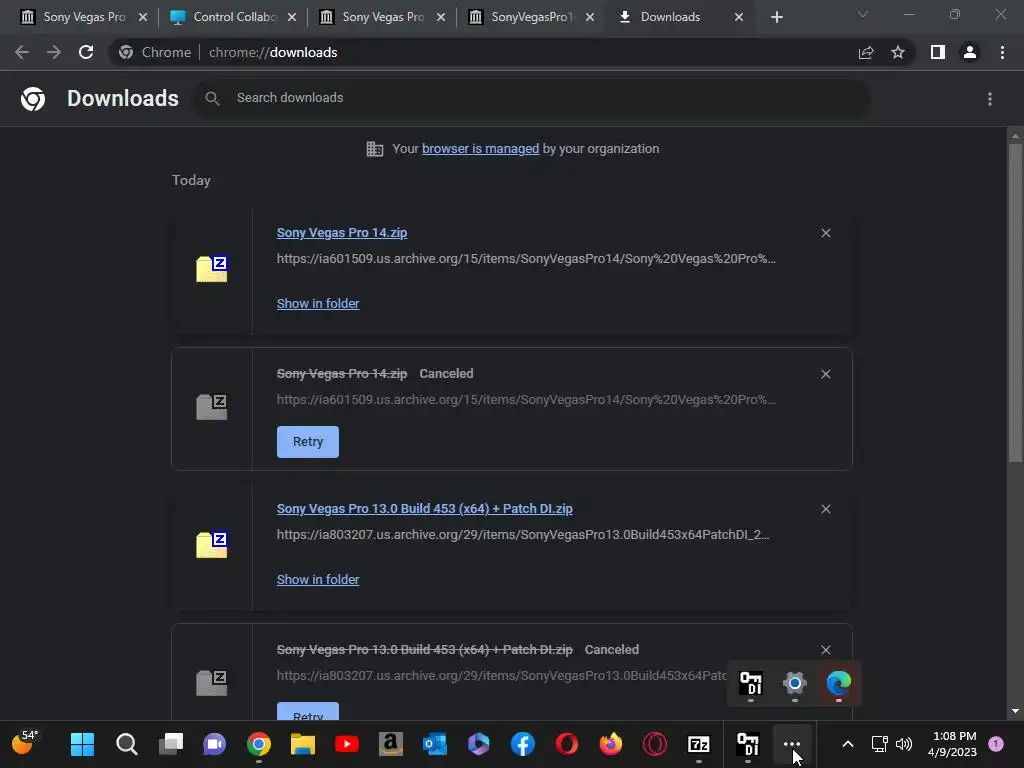Screen dimensions: 1024x768
Task: Open Sony Vegas Pro 13.0 Build 453 zip link
Action: [x=424, y=509]
